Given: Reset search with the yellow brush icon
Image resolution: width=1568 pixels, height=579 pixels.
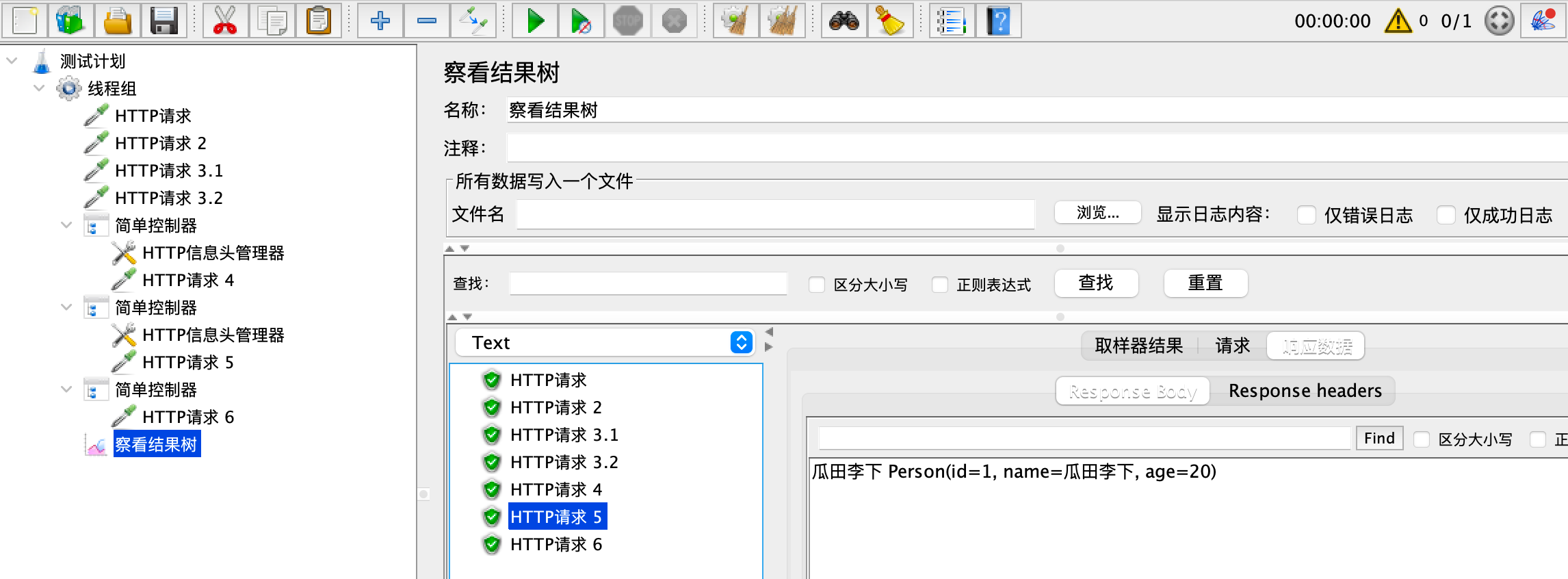Looking at the screenshot, I should pyautogui.click(x=890, y=21).
